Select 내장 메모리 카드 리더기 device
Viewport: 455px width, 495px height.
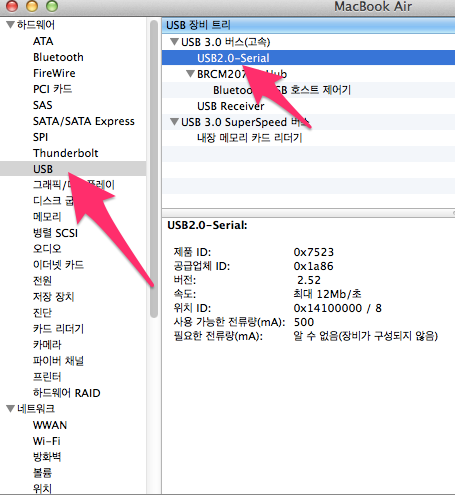click(250, 138)
